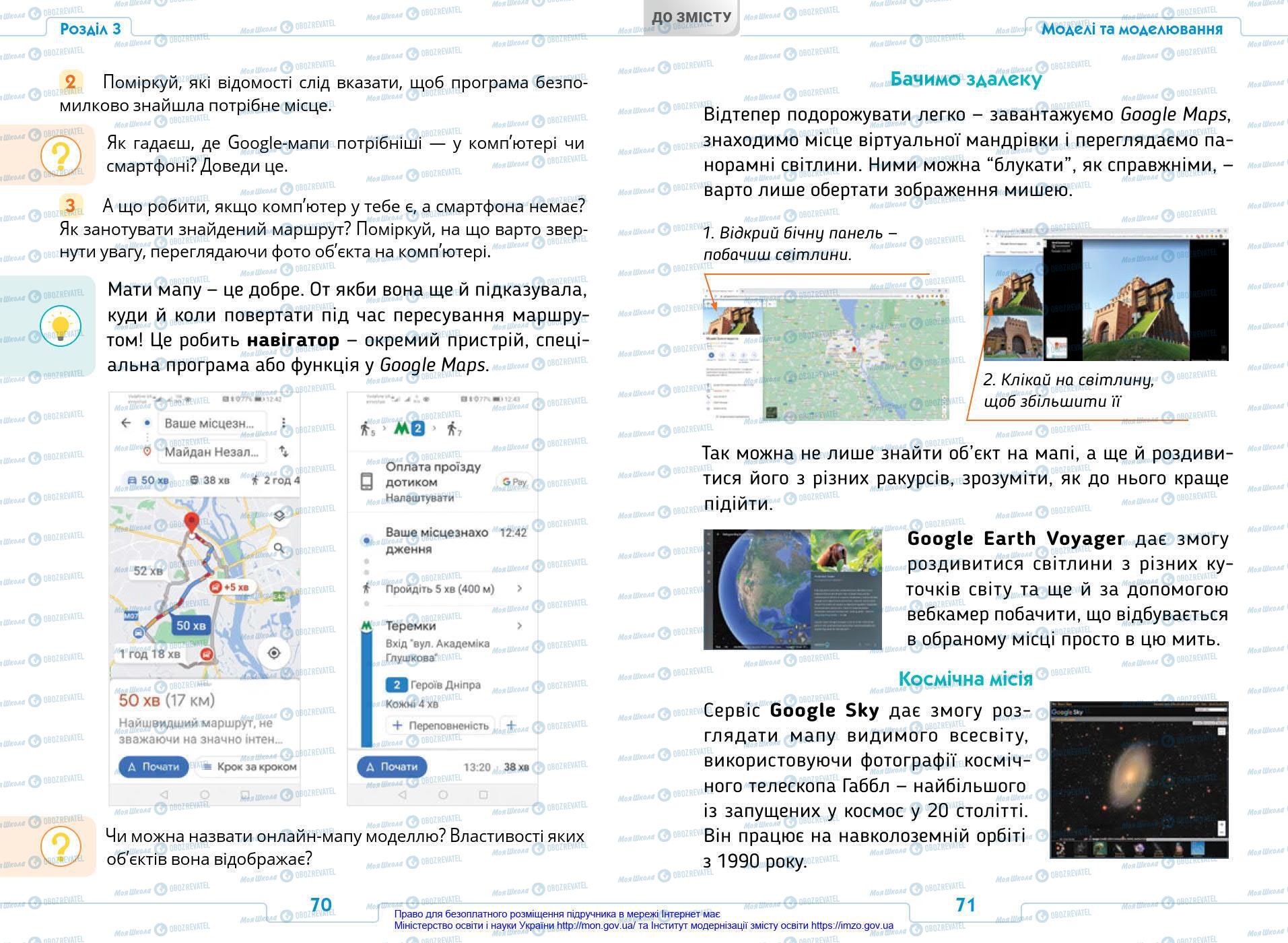Tap metro line 2 badge Героїв Дніпра
The height and width of the screenshot is (943, 1288).
(396, 685)
